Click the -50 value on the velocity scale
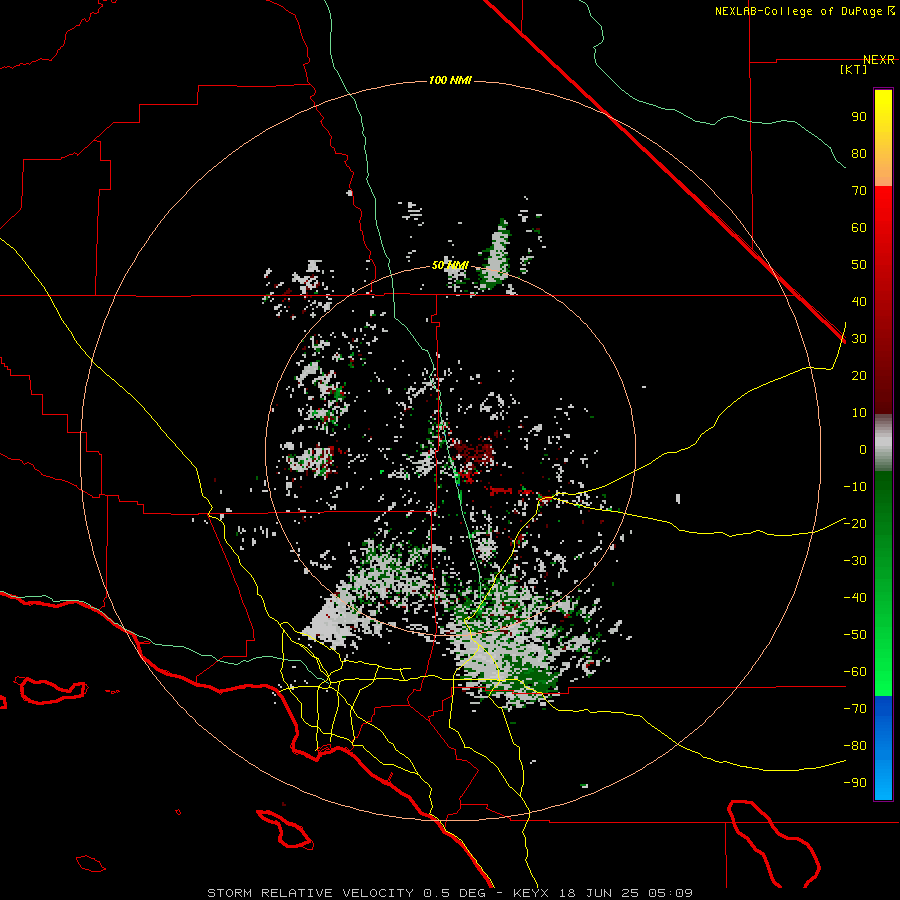 point(855,635)
